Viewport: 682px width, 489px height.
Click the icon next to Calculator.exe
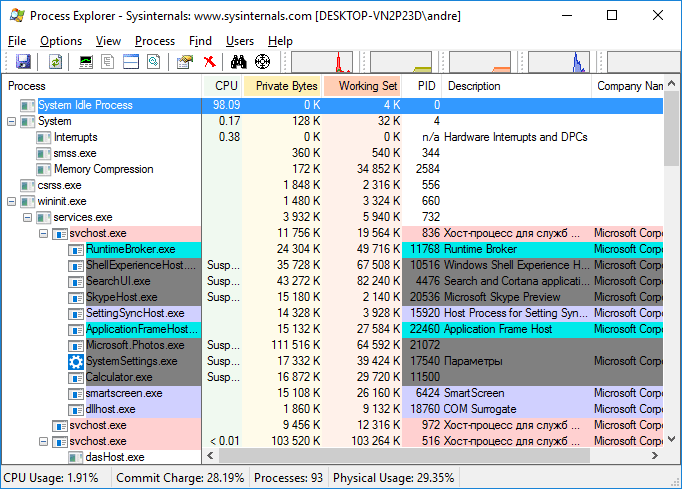coord(76,378)
